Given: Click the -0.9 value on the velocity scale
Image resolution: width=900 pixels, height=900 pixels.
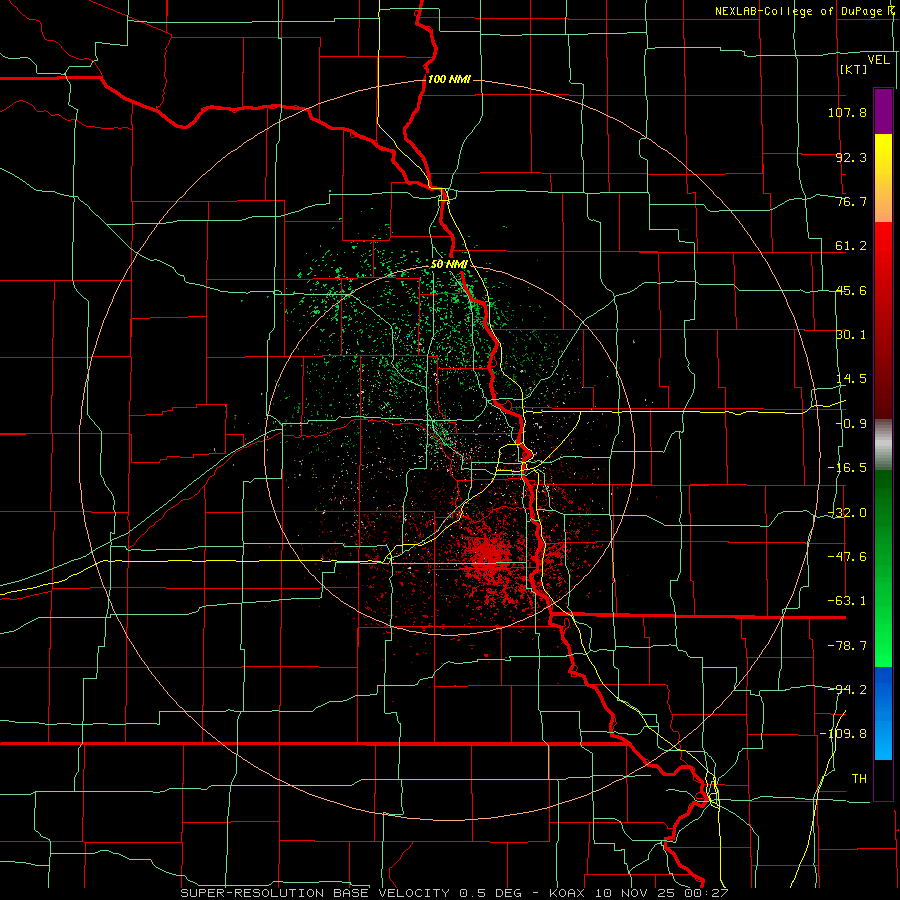Looking at the screenshot, I should (851, 424).
